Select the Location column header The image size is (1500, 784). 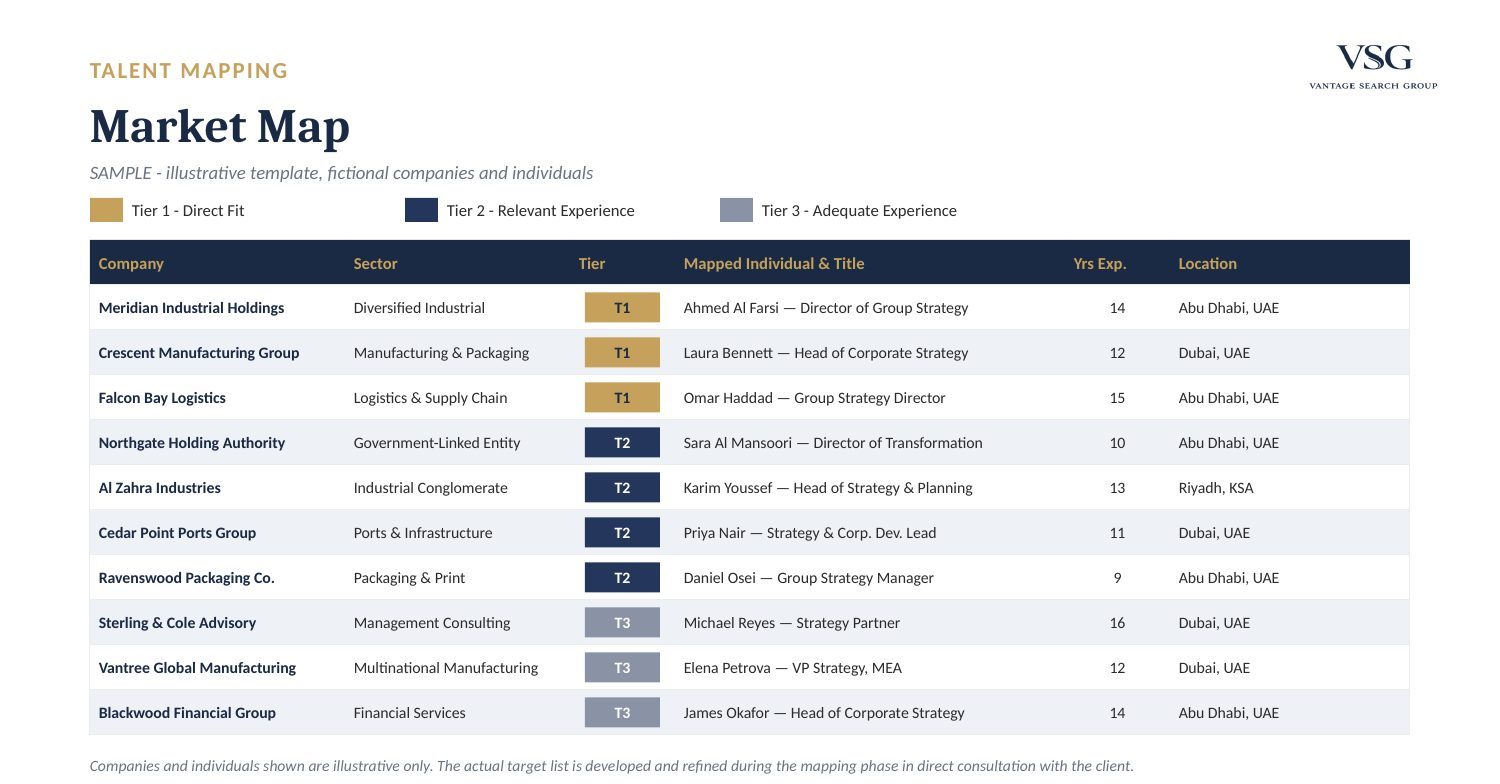[x=1207, y=264]
